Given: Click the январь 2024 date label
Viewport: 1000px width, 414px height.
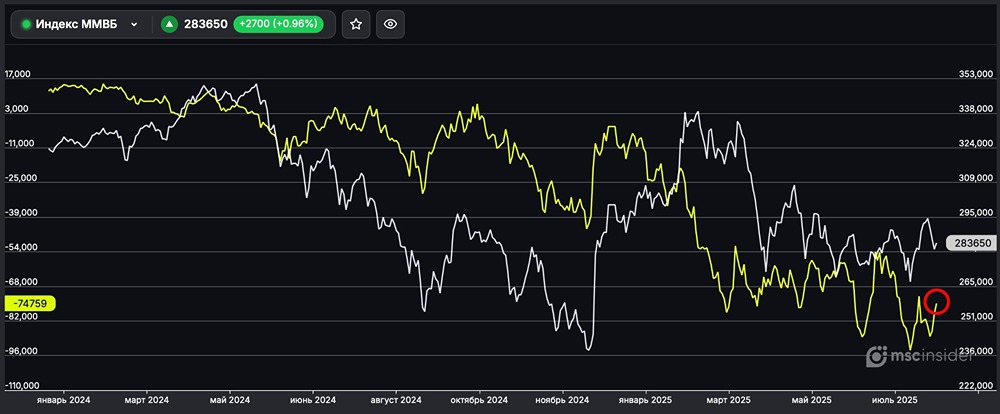Looking at the screenshot, I should pyautogui.click(x=63, y=399).
